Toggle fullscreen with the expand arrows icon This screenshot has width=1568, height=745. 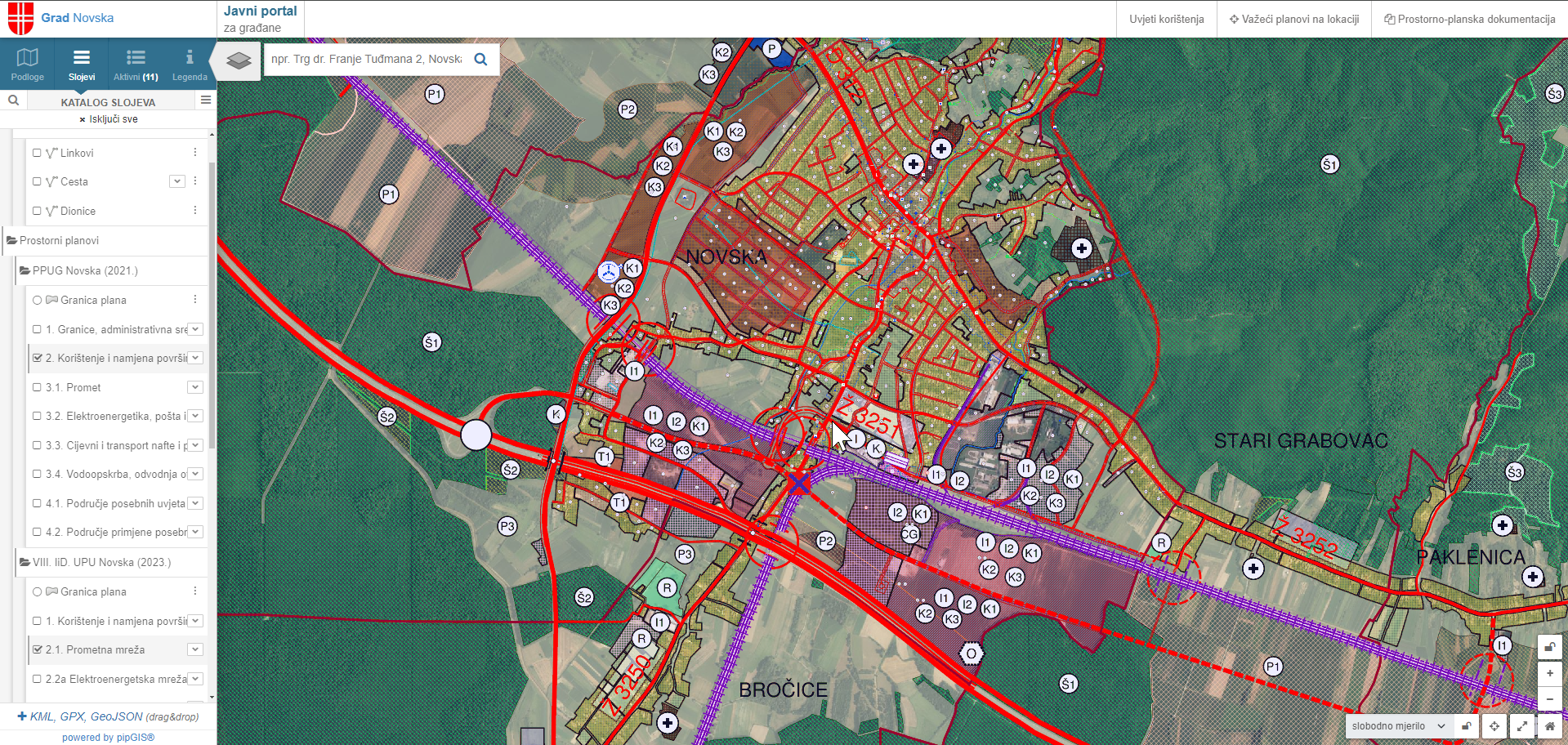click(x=1522, y=726)
